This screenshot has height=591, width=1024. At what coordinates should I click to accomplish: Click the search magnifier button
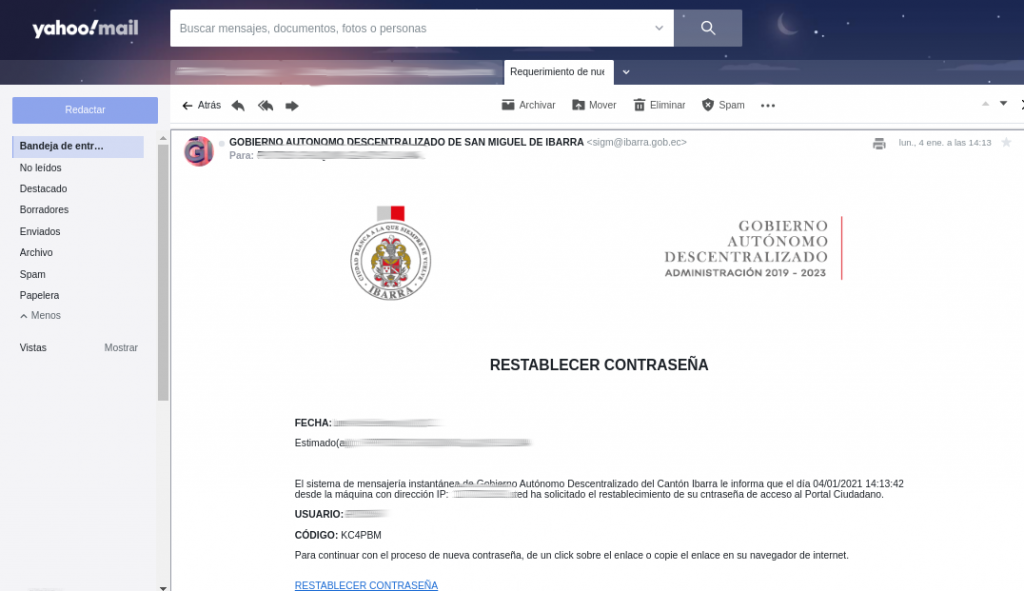[708, 28]
